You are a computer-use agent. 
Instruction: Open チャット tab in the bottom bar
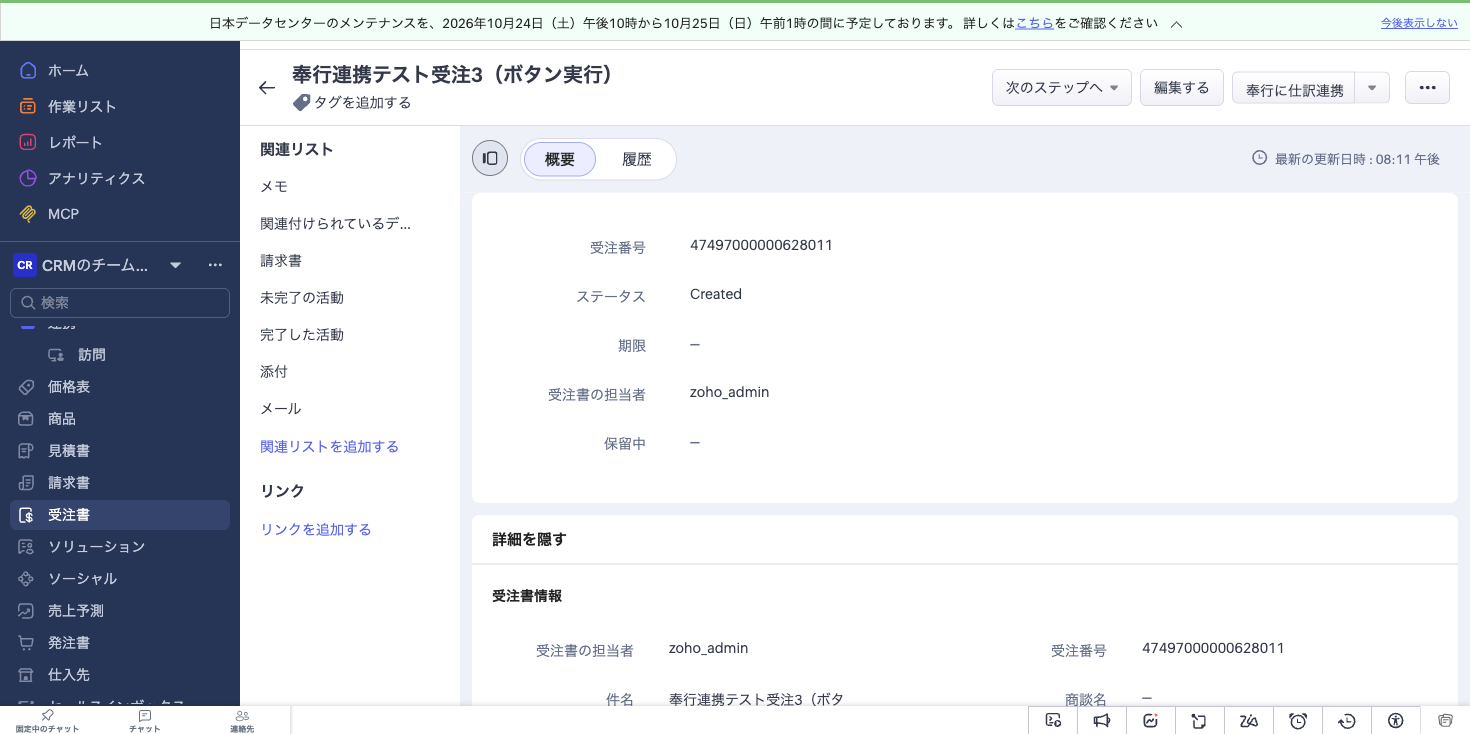[x=145, y=721]
